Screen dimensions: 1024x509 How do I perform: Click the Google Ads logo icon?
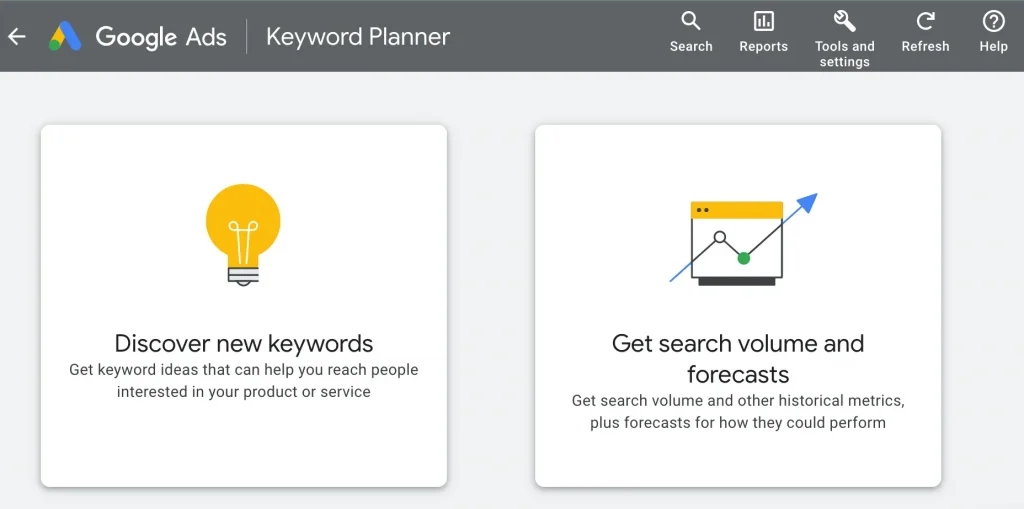[65, 36]
